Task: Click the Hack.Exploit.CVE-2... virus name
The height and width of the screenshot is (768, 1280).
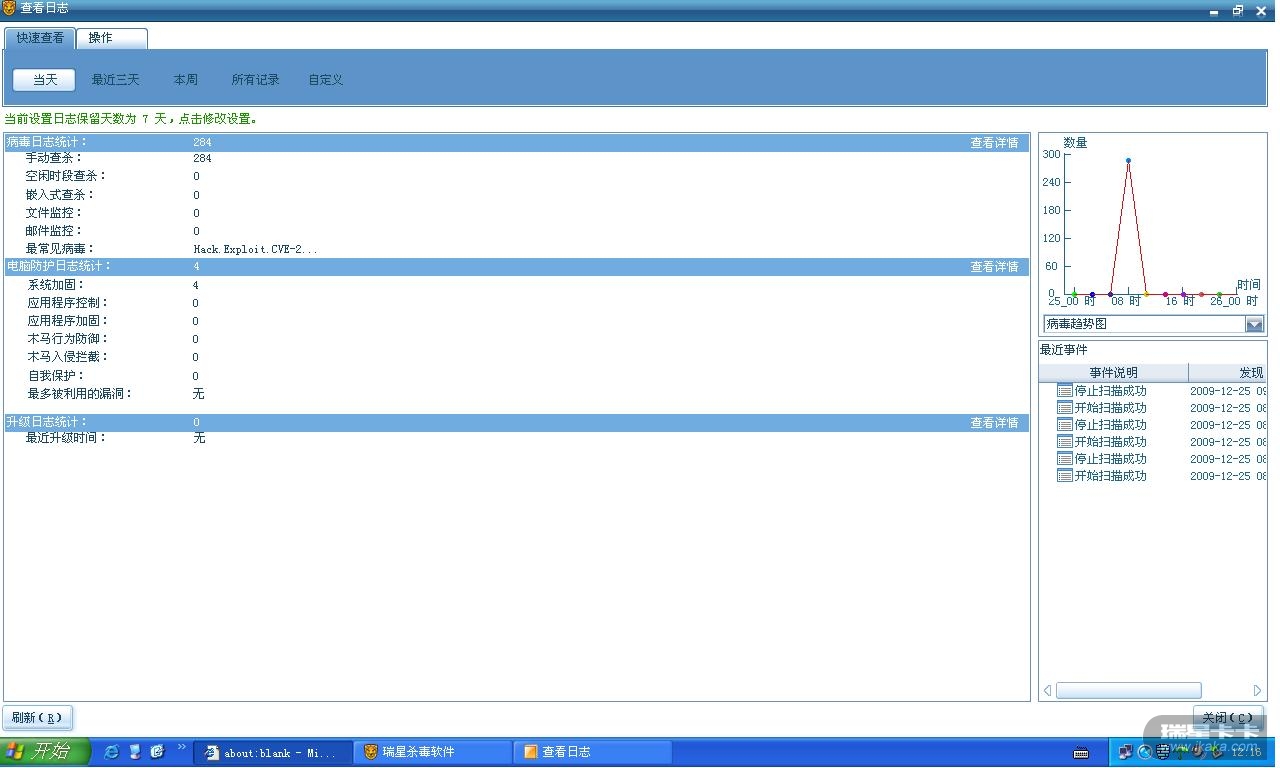Action: [x=255, y=249]
